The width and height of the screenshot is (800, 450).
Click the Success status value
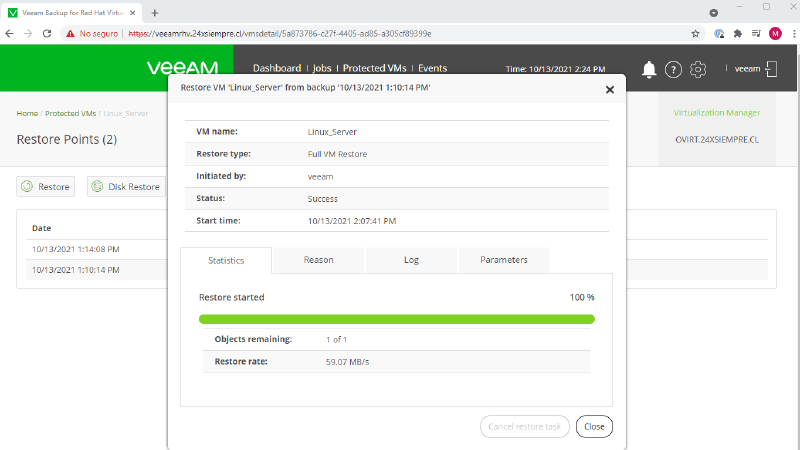point(322,199)
